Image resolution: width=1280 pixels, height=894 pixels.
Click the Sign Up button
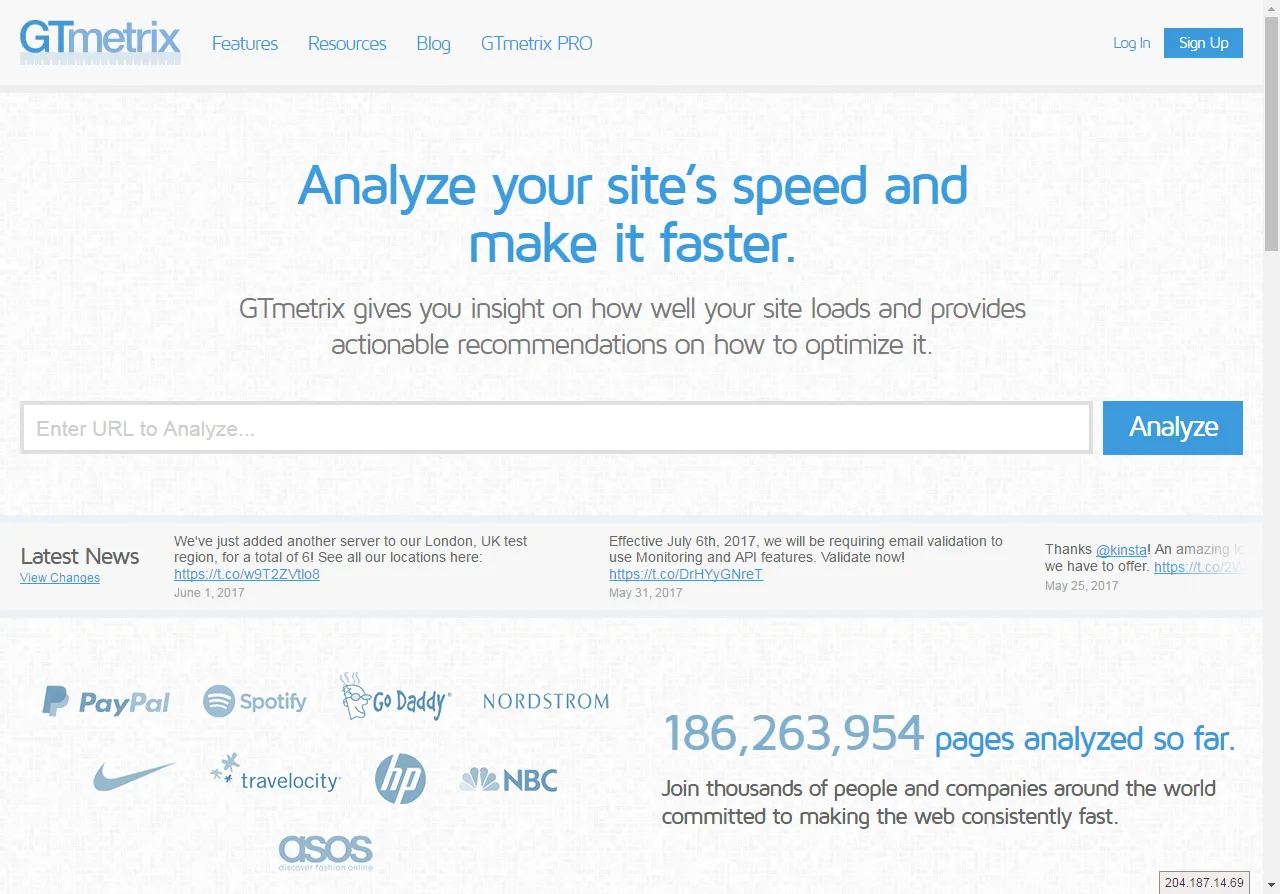click(x=1203, y=43)
